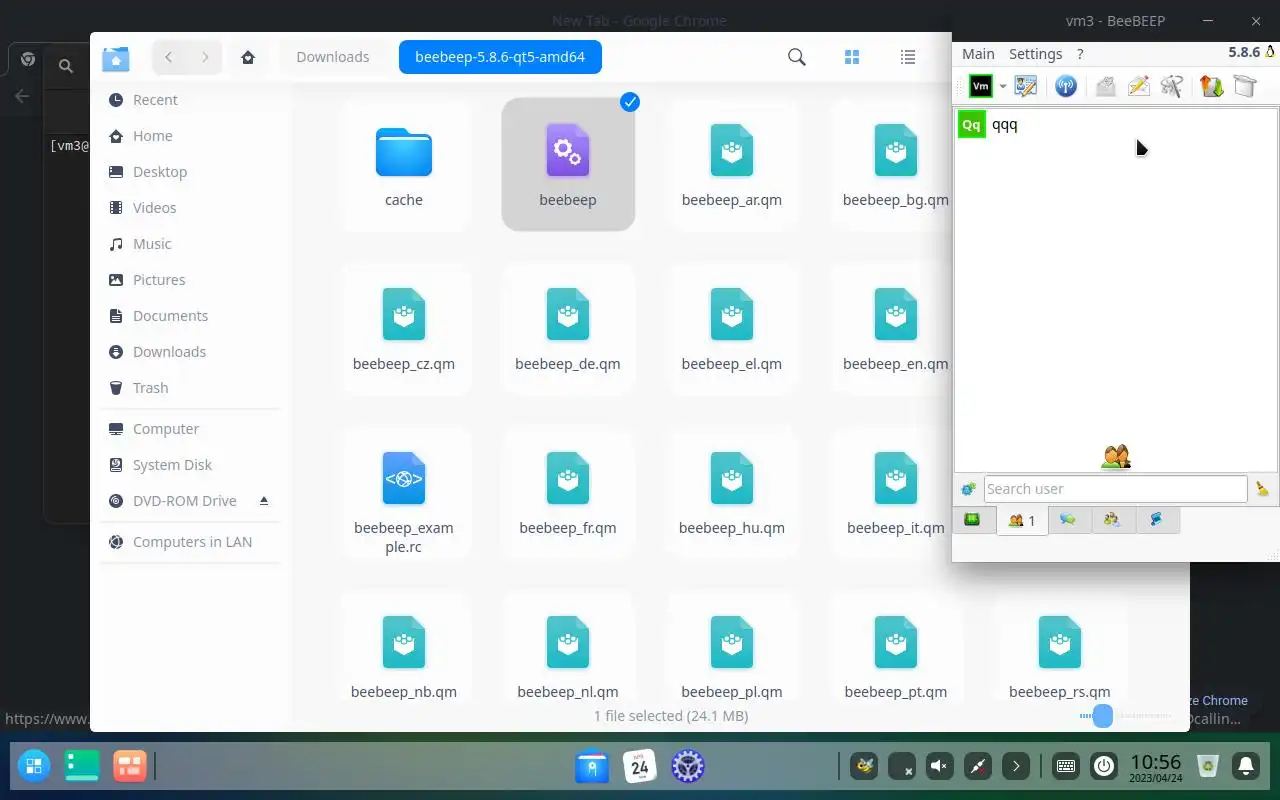Image resolution: width=1280 pixels, height=800 pixels.
Task: Toggle the muted volume tray icon
Action: tap(939, 767)
